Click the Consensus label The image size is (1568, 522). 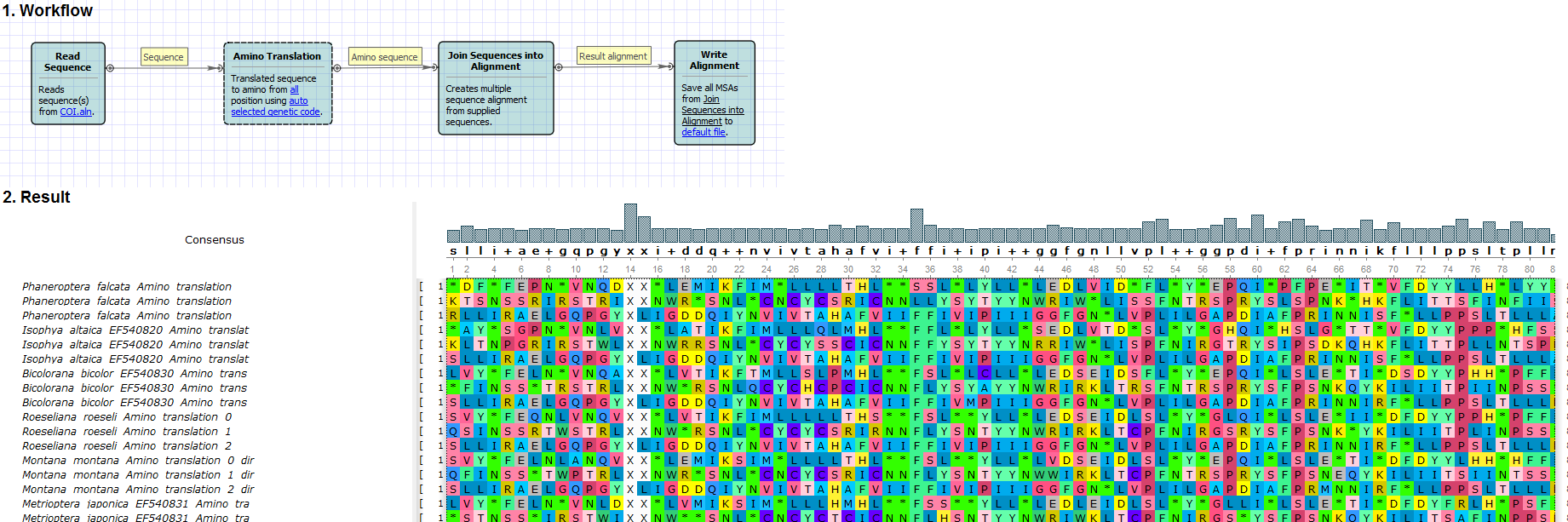tap(215, 240)
